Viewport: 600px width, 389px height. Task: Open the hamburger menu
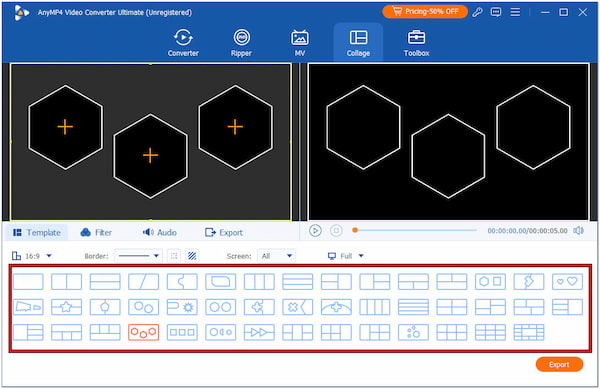coord(515,12)
